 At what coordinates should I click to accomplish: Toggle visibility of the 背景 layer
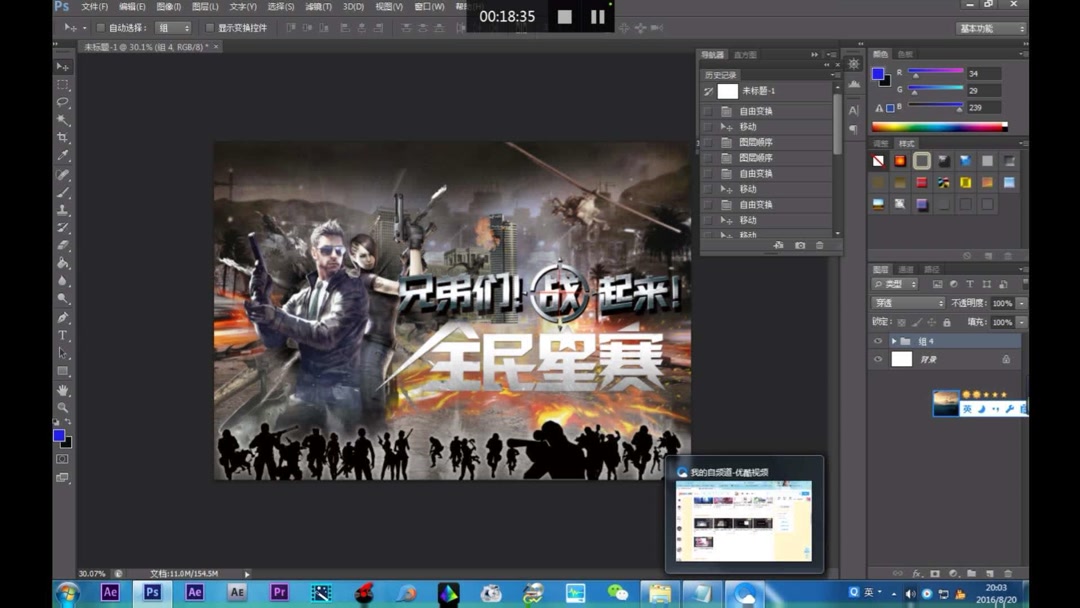(877, 359)
